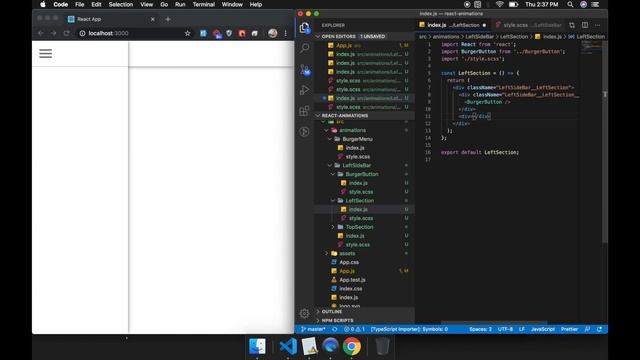Toggle the hamburger menu on the web page
Screen dimensions: 640x360
[x=45, y=53]
